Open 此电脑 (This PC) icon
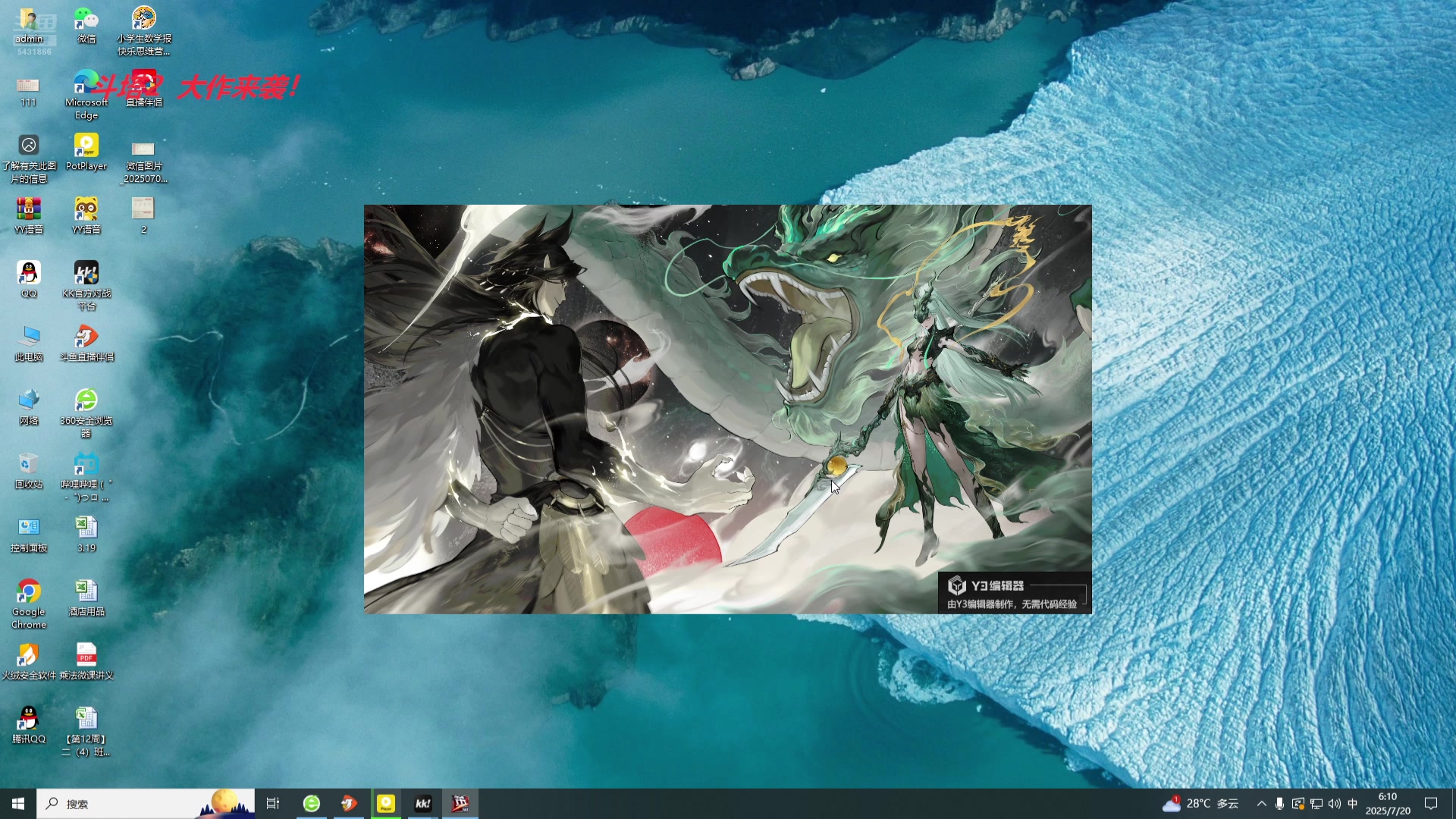 (29, 344)
